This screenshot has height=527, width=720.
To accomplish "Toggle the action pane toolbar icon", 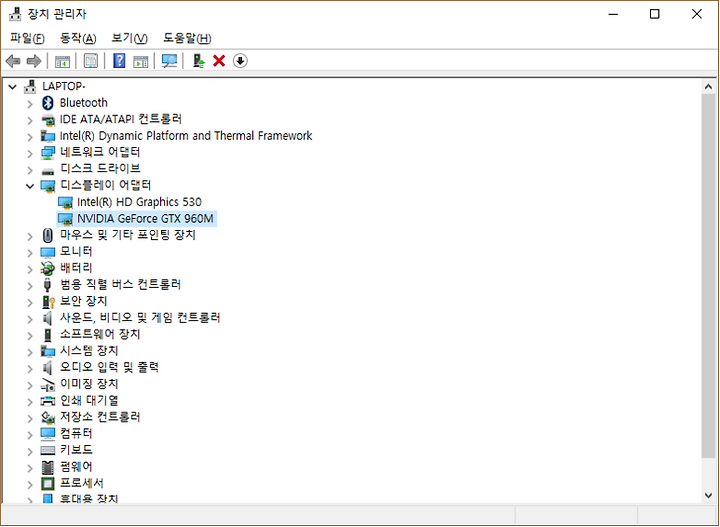I will click(x=141, y=61).
